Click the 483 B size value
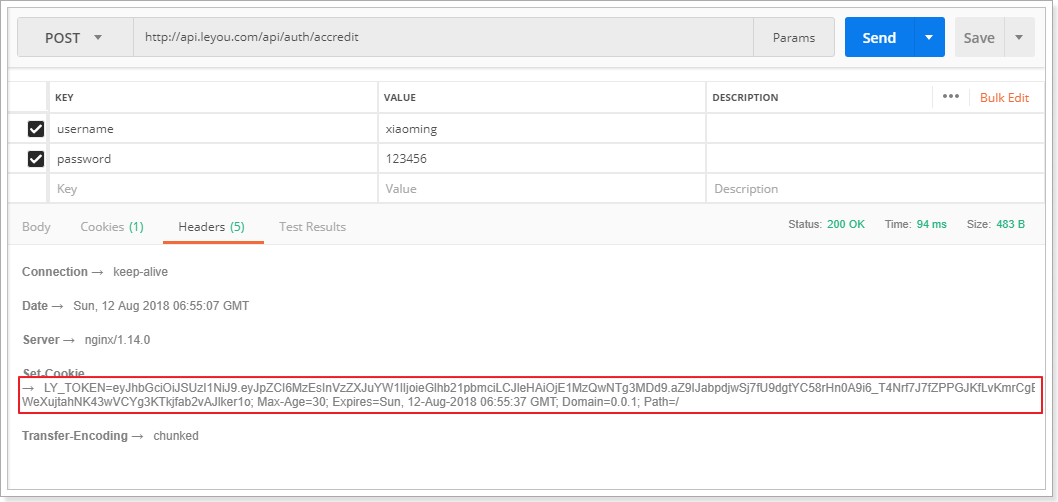Image resolution: width=1058 pixels, height=502 pixels. (x=1011, y=224)
